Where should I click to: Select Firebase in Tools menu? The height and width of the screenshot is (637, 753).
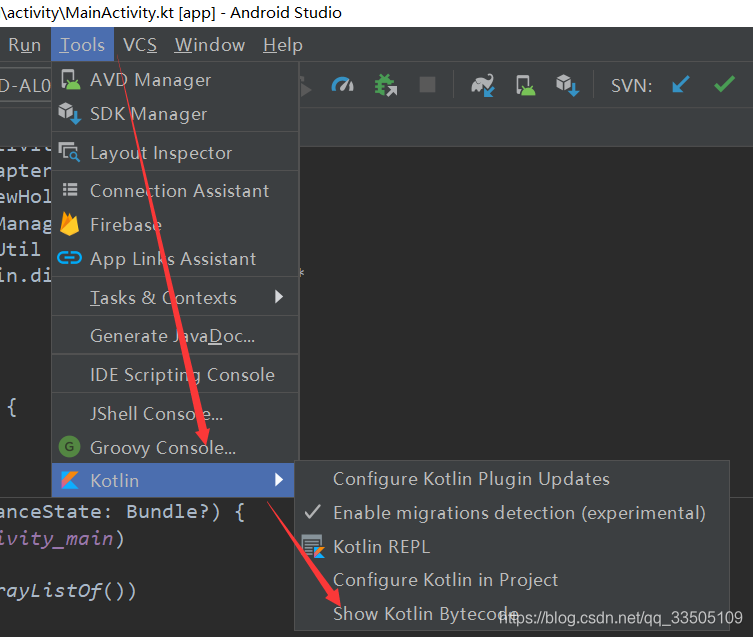coord(175,224)
